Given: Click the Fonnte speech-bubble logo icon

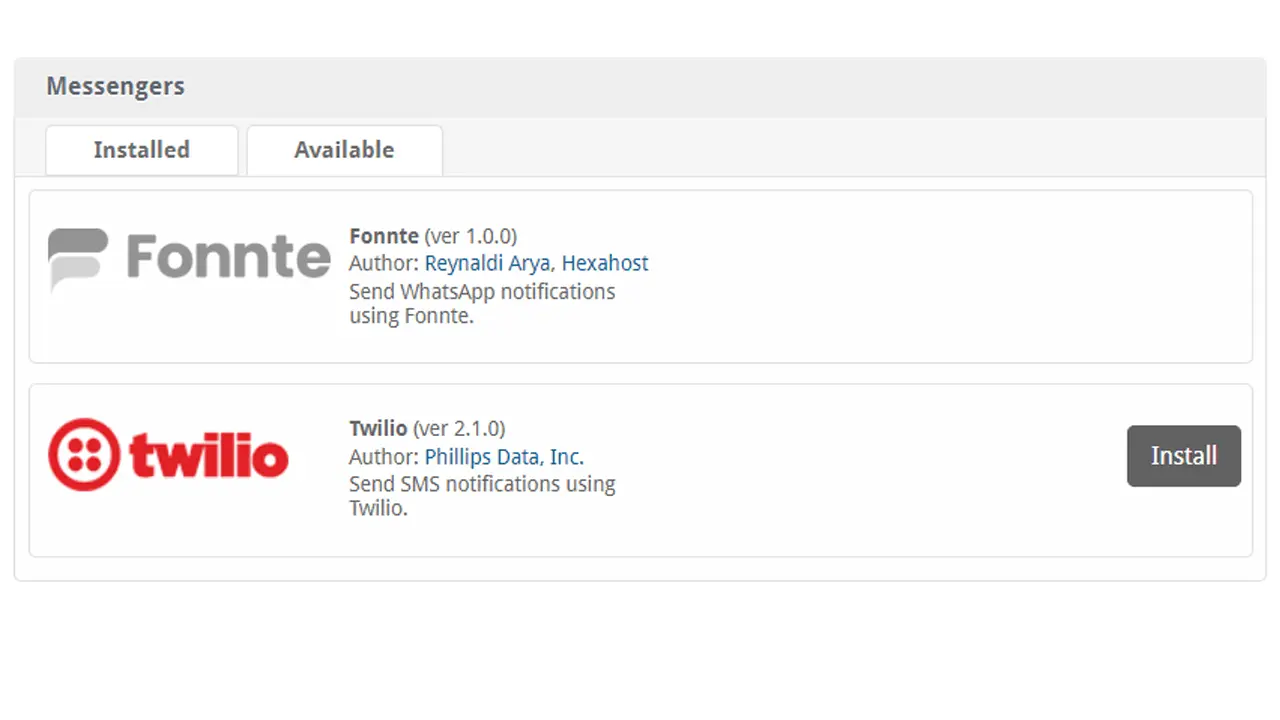Looking at the screenshot, I should (78, 260).
